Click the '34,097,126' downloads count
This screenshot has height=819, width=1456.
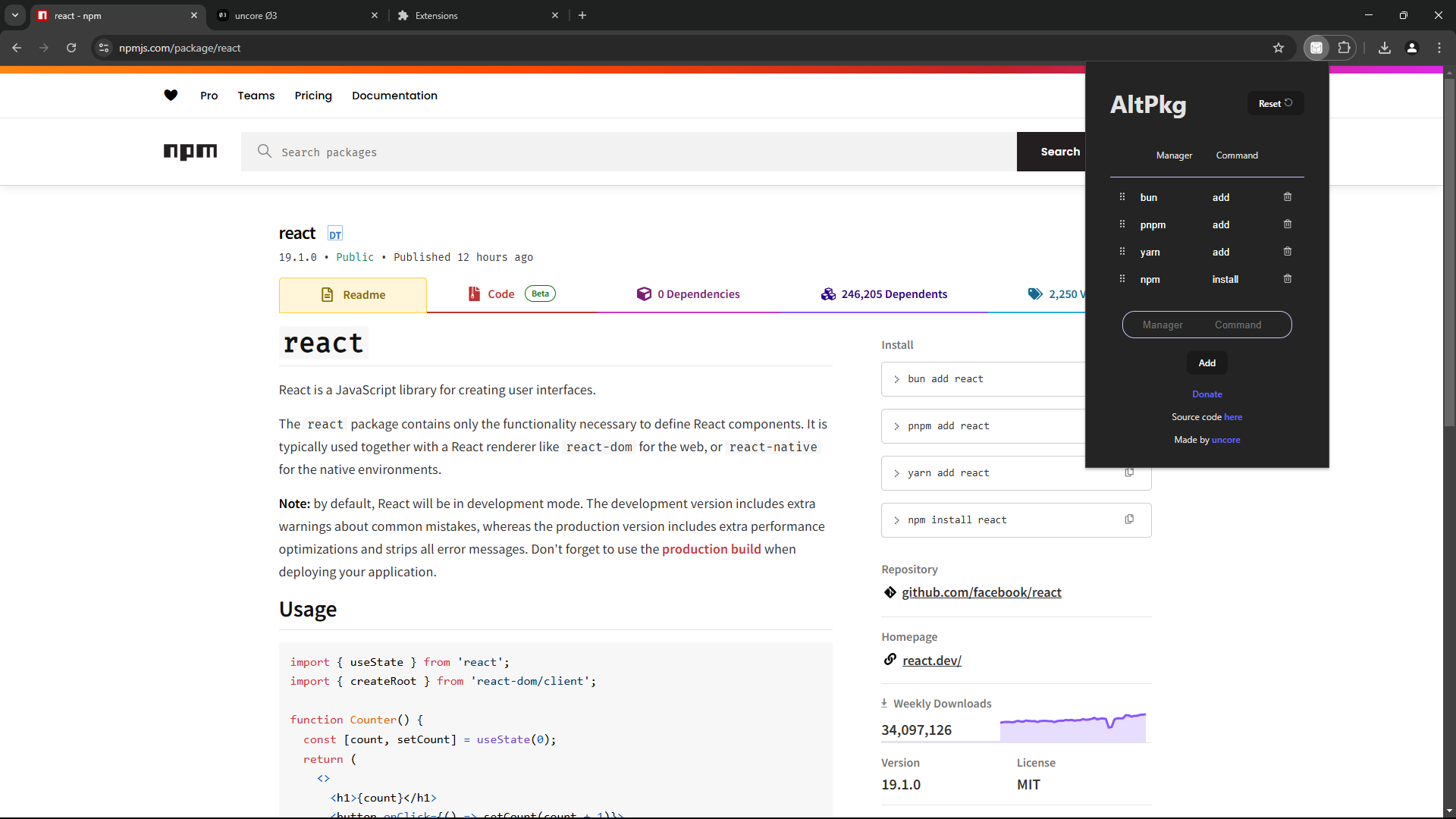916,730
